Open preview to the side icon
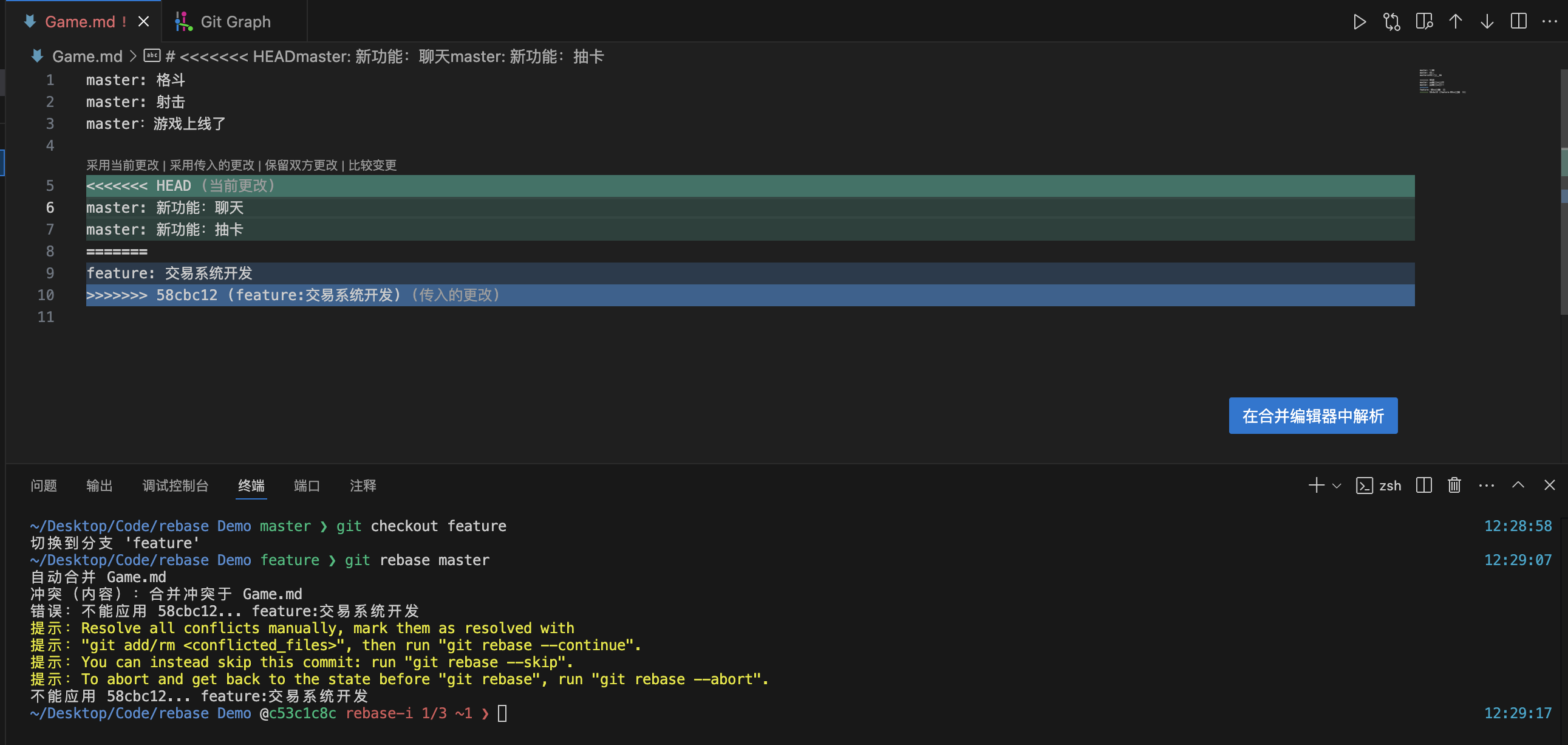1568x745 pixels. [x=1424, y=22]
